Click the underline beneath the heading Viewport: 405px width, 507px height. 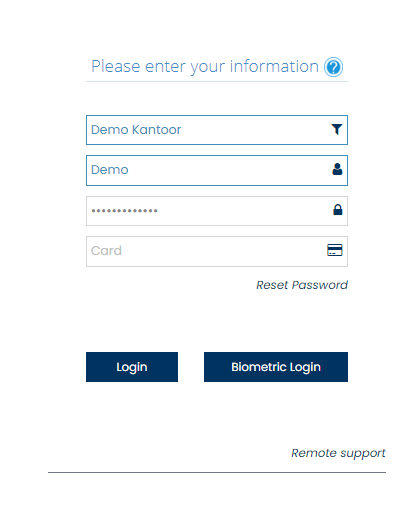(217, 81)
